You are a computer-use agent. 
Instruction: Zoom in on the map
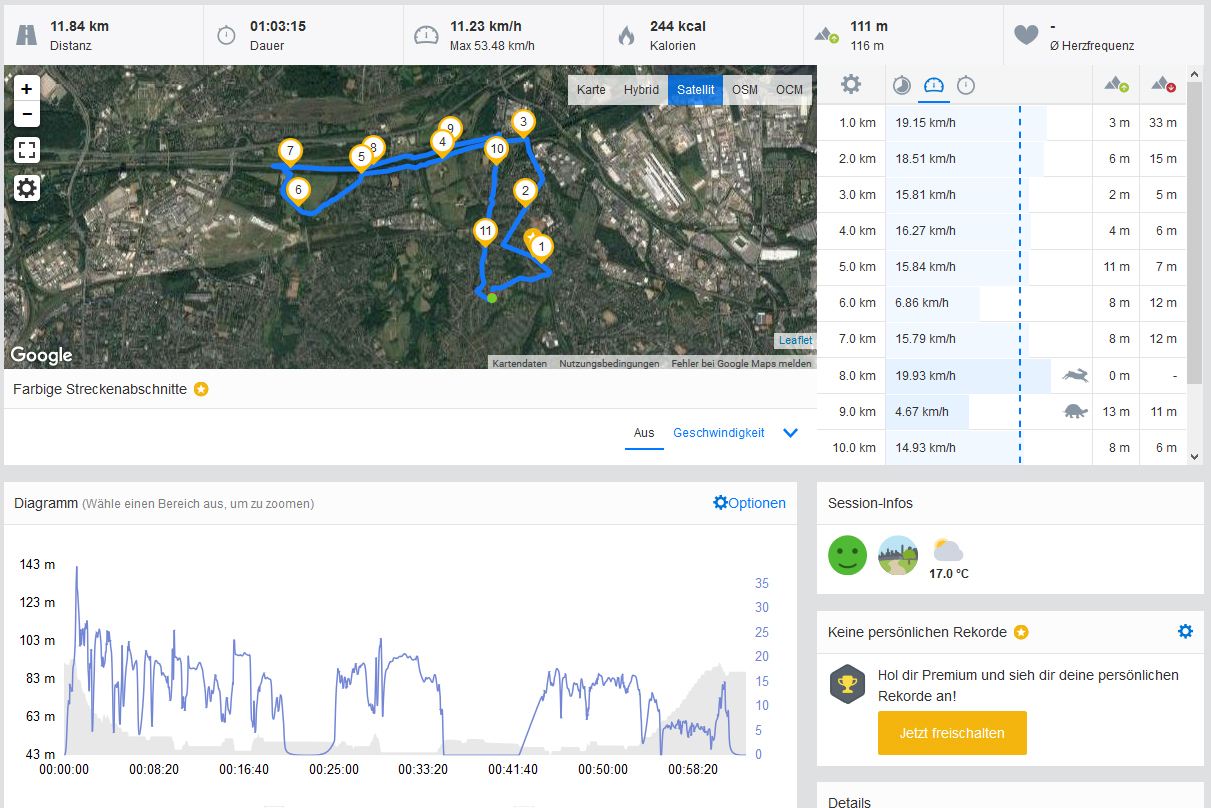pos(27,89)
